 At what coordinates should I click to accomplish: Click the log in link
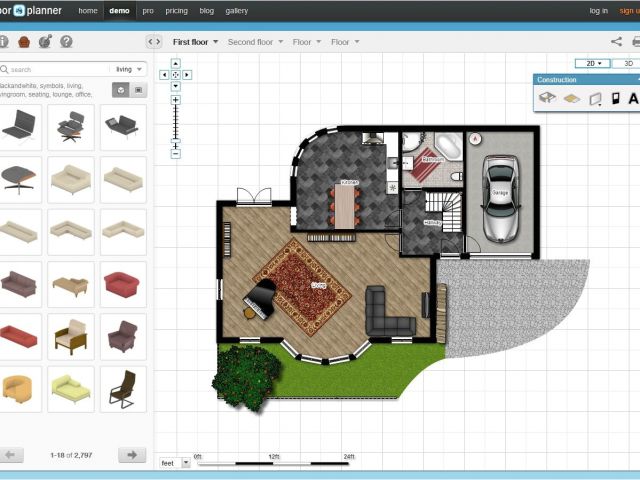598,10
